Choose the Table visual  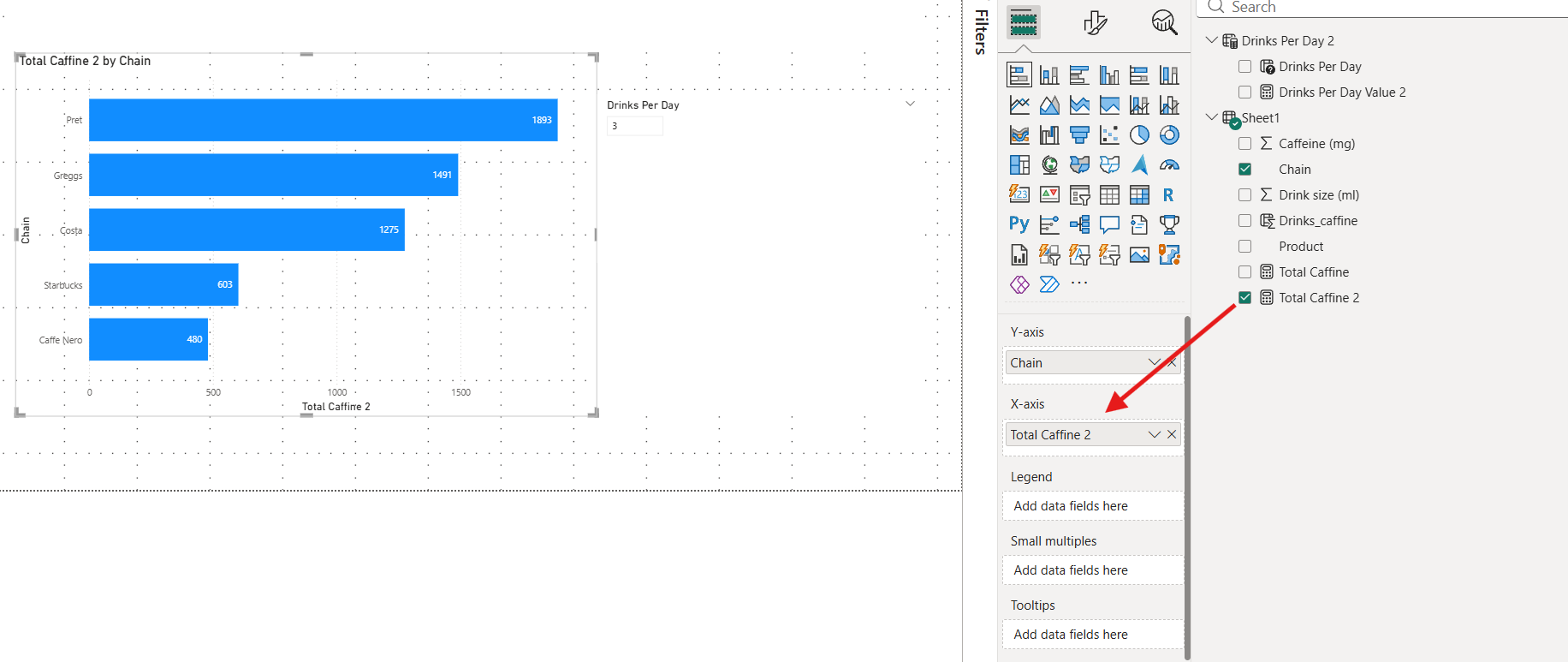pos(1109,195)
